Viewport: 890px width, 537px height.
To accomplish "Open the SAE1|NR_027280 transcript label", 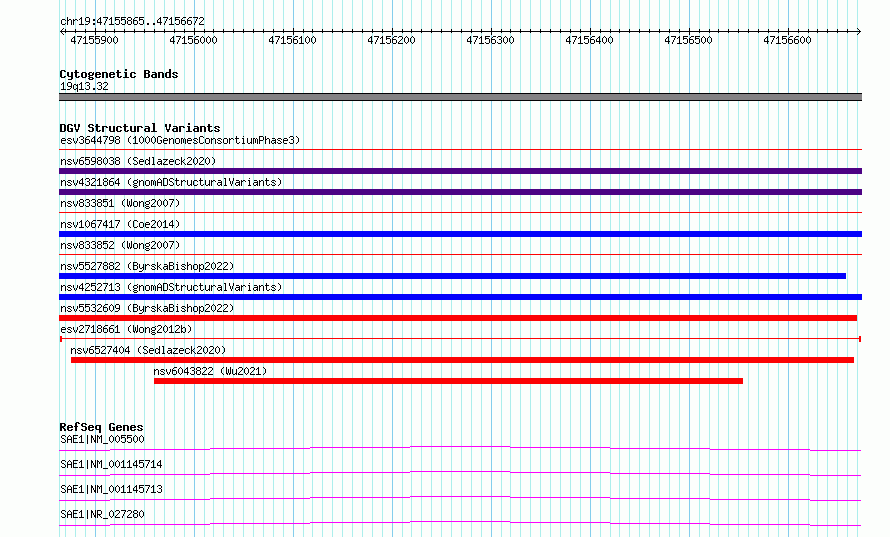I will tap(102, 514).
